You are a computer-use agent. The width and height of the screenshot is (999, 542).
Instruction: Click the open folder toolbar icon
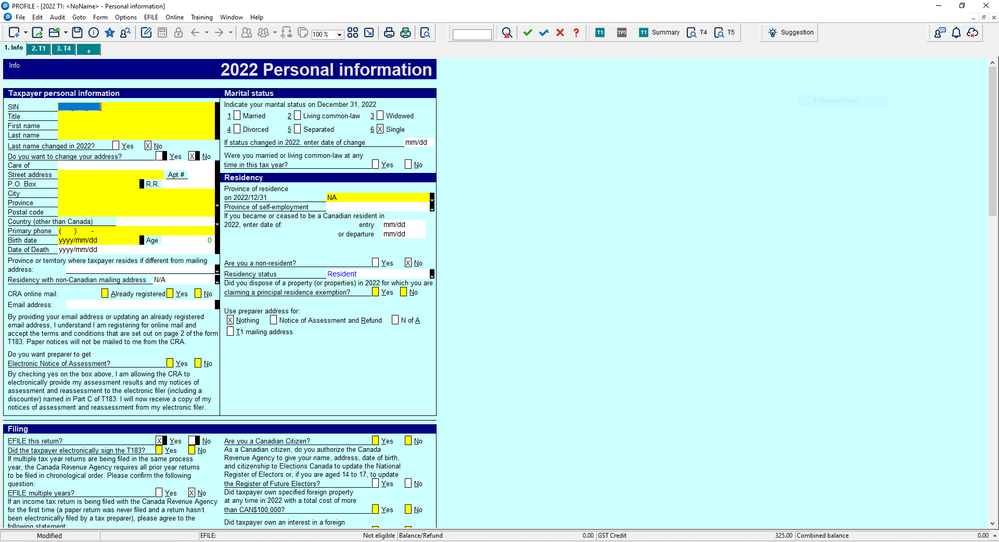(54, 32)
